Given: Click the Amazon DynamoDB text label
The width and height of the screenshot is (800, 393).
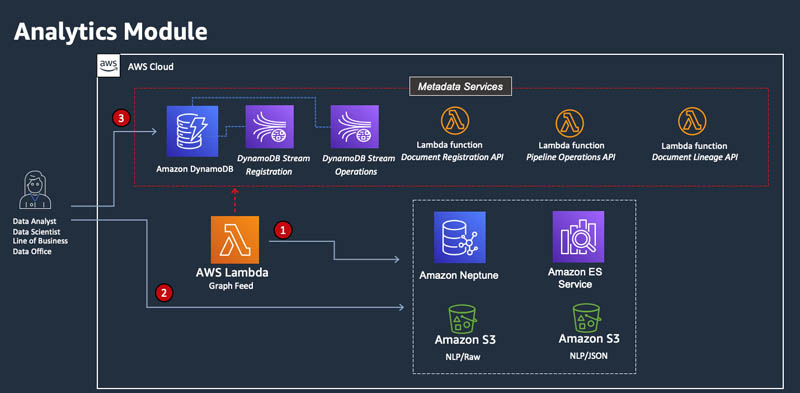Looking at the screenshot, I should (195, 168).
